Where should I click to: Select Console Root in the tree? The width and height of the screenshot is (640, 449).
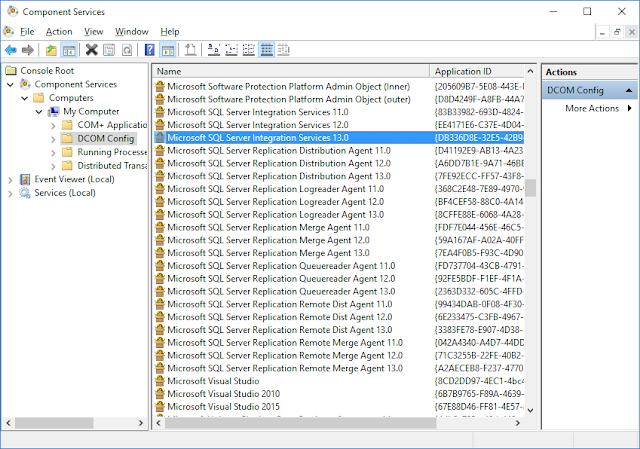47,71
